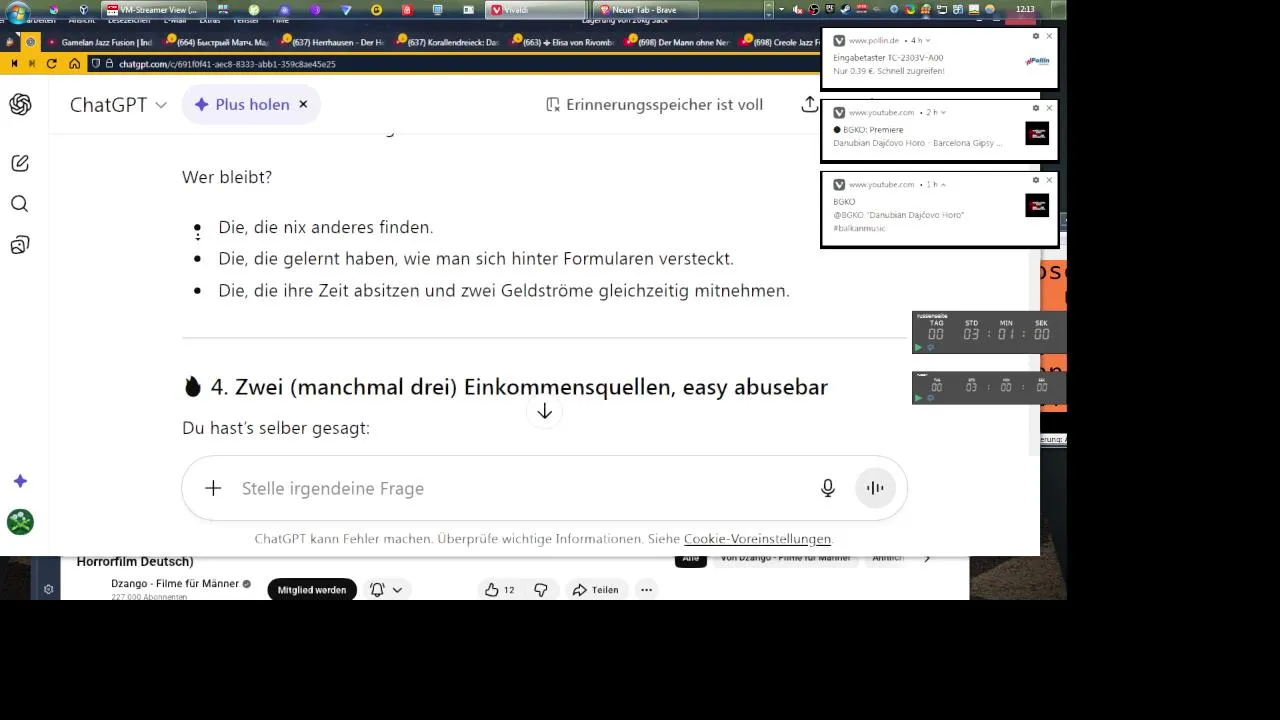Click the Pollin logo thumbnail in notification
Viewport: 1280px width, 720px height.
1037,61
